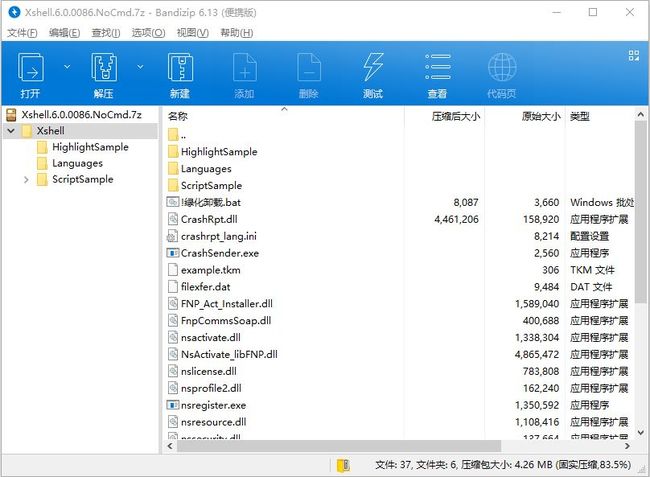The width and height of the screenshot is (650, 477).
Task: Click the 'TKM 文件' type cell
Action: click(x=592, y=270)
